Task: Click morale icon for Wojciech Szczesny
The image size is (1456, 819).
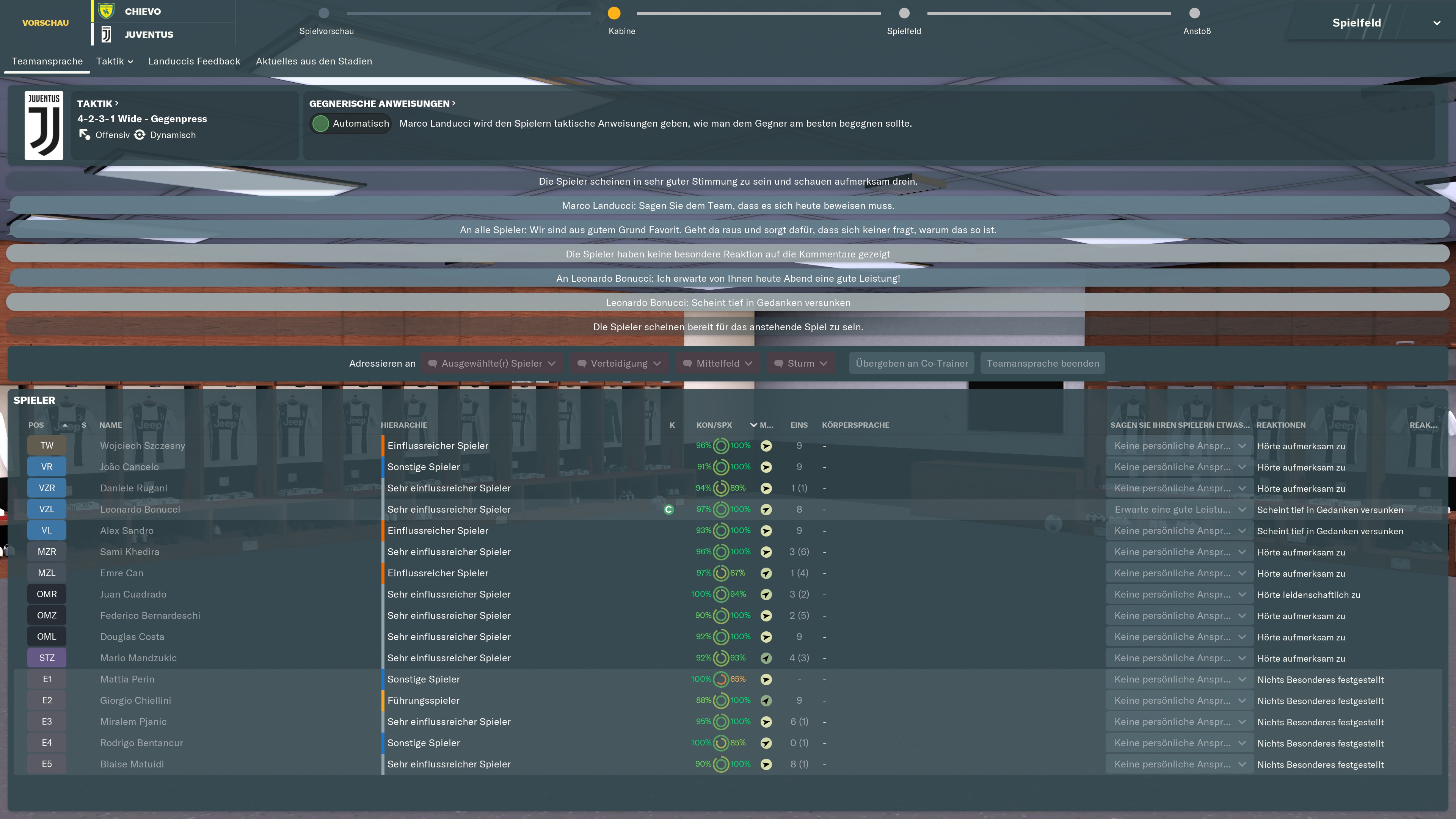Action: [766, 446]
